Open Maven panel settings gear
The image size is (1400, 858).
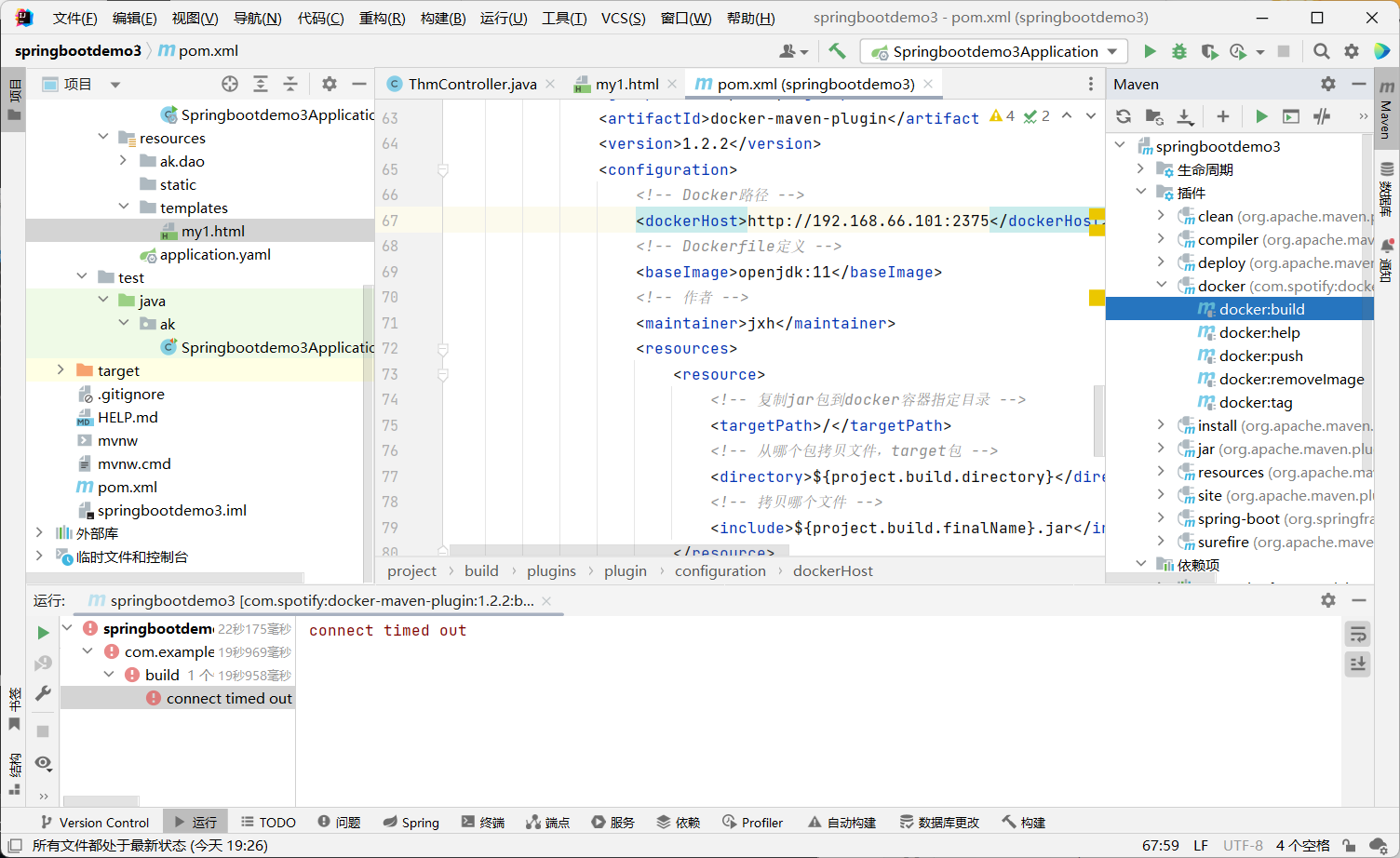(x=1328, y=84)
